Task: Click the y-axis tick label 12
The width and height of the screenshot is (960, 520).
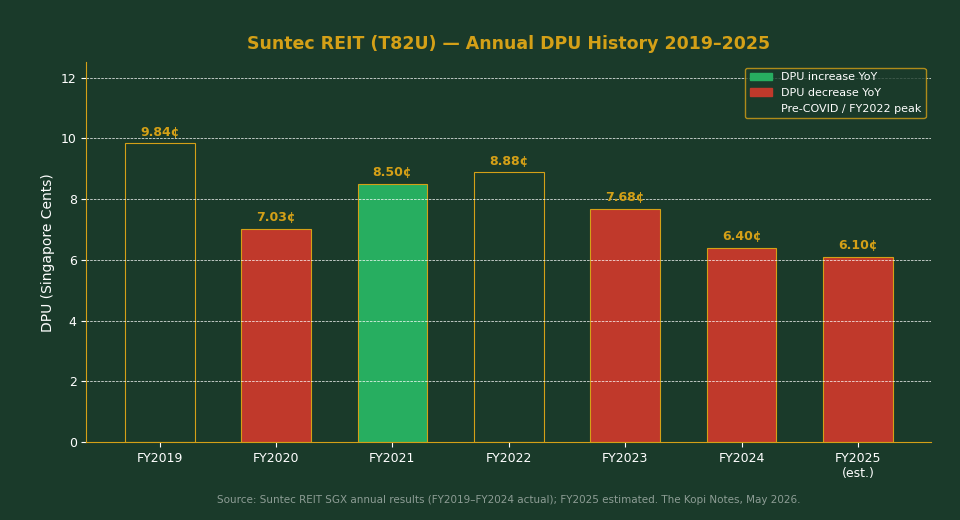Action: (68, 78)
